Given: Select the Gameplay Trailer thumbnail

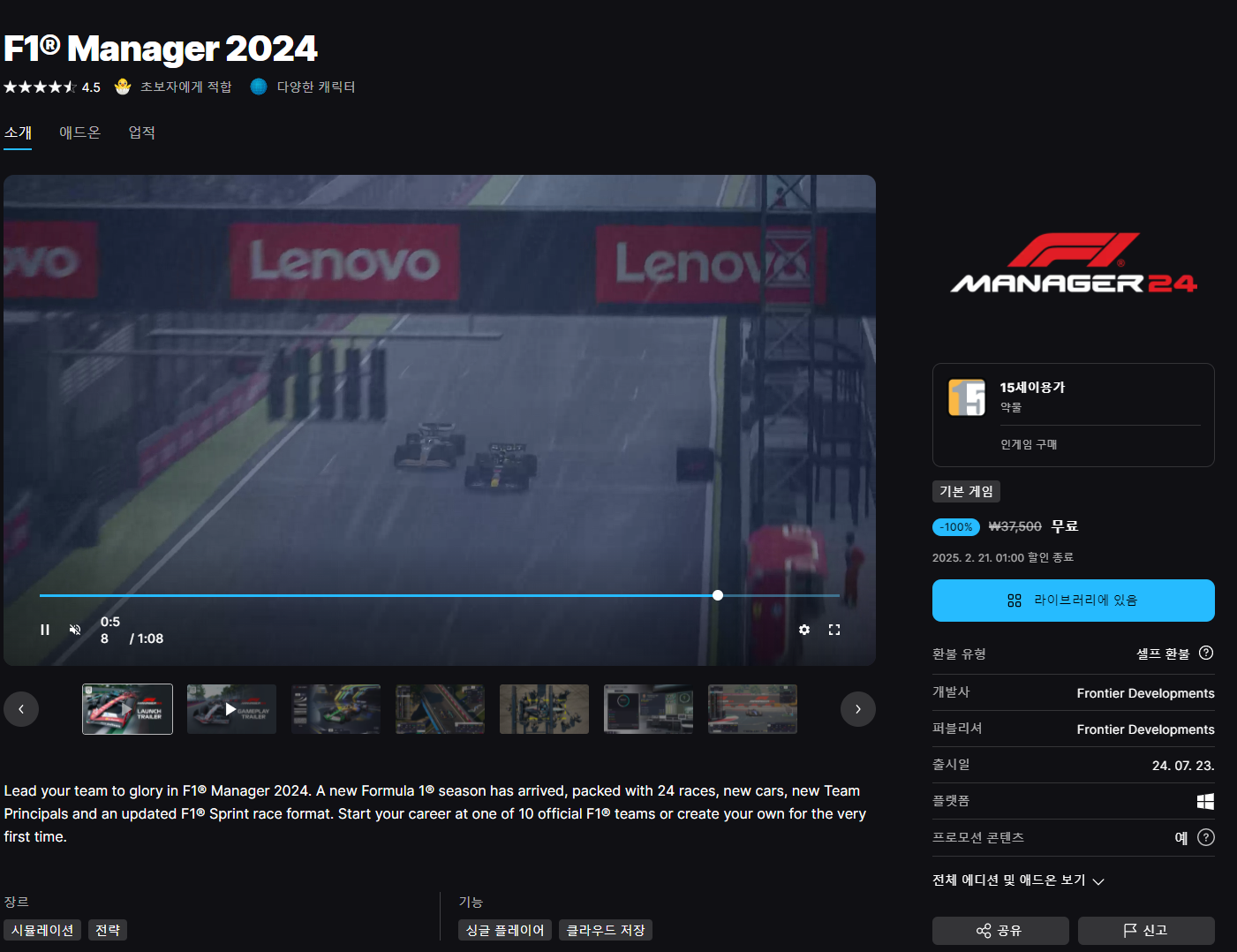Looking at the screenshot, I should pyautogui.click(x=231, y=709).
